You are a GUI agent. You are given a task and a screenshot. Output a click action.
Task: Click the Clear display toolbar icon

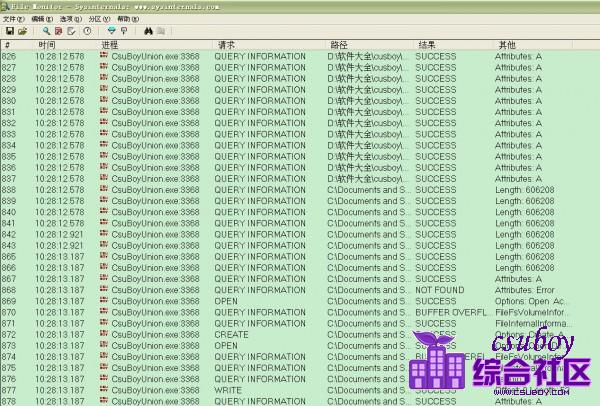[59, 31]
